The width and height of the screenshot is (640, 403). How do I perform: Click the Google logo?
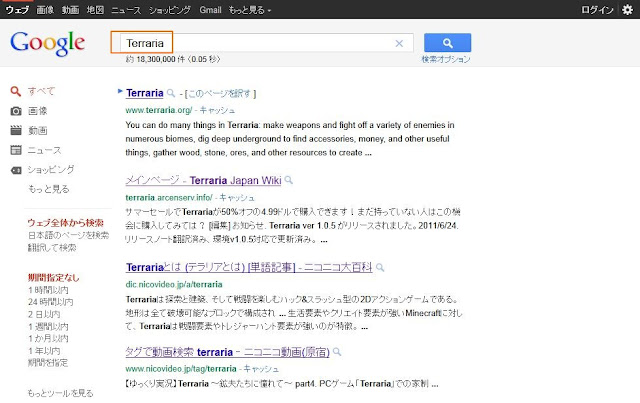(x=47, y=43)
